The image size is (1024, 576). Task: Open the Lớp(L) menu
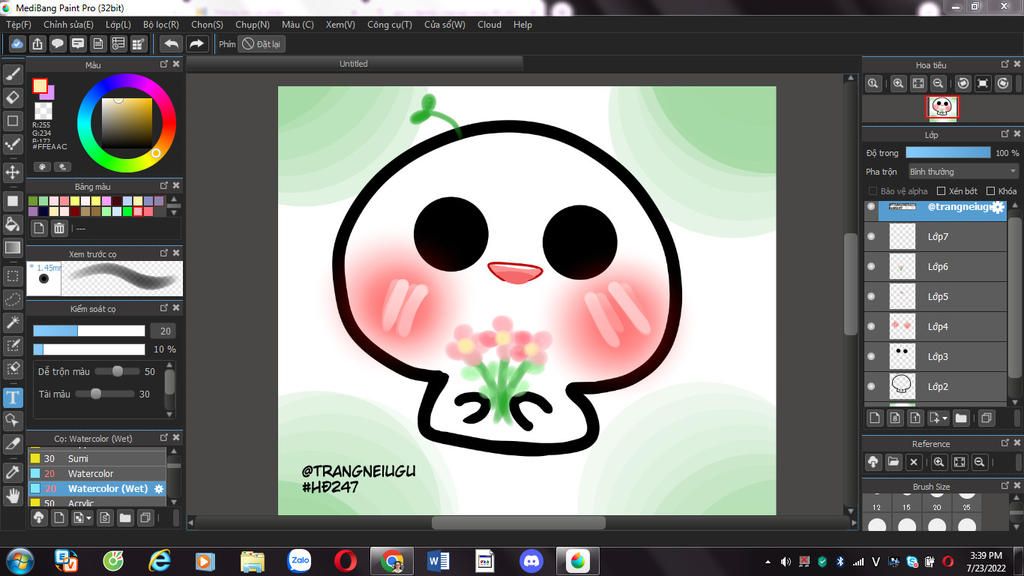tap(118, 25)
